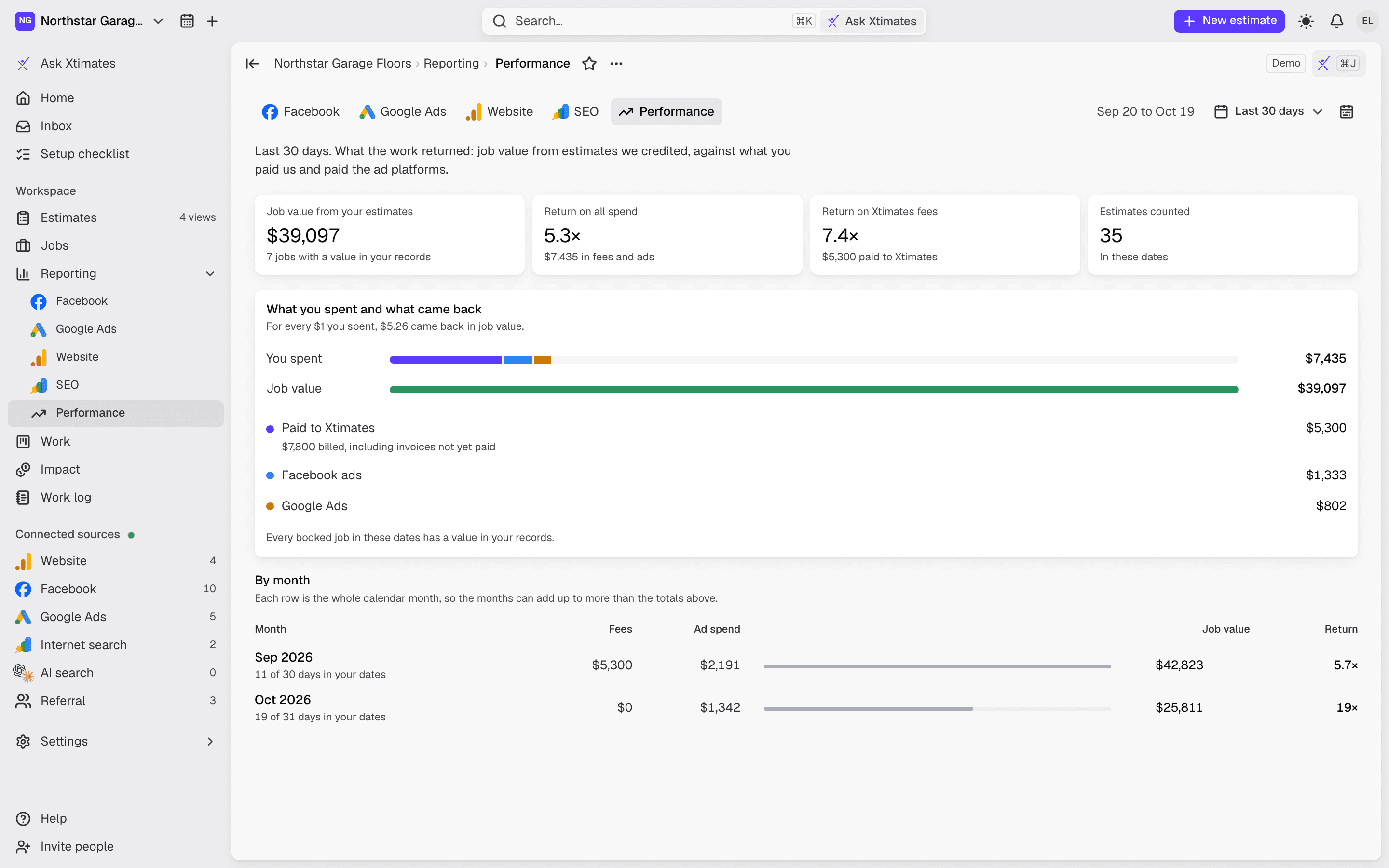
Task: Click the New estimate button
Action: point(1229,21)
